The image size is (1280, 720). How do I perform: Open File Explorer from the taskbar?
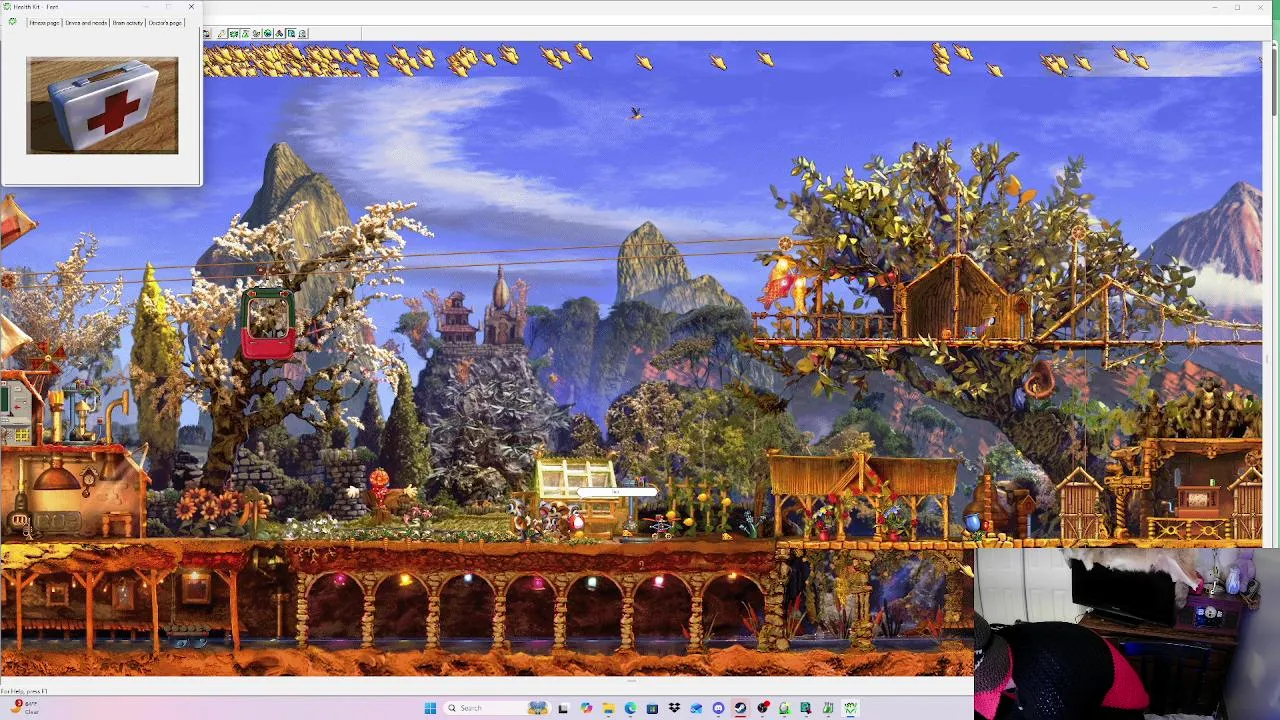click(608, 708)
